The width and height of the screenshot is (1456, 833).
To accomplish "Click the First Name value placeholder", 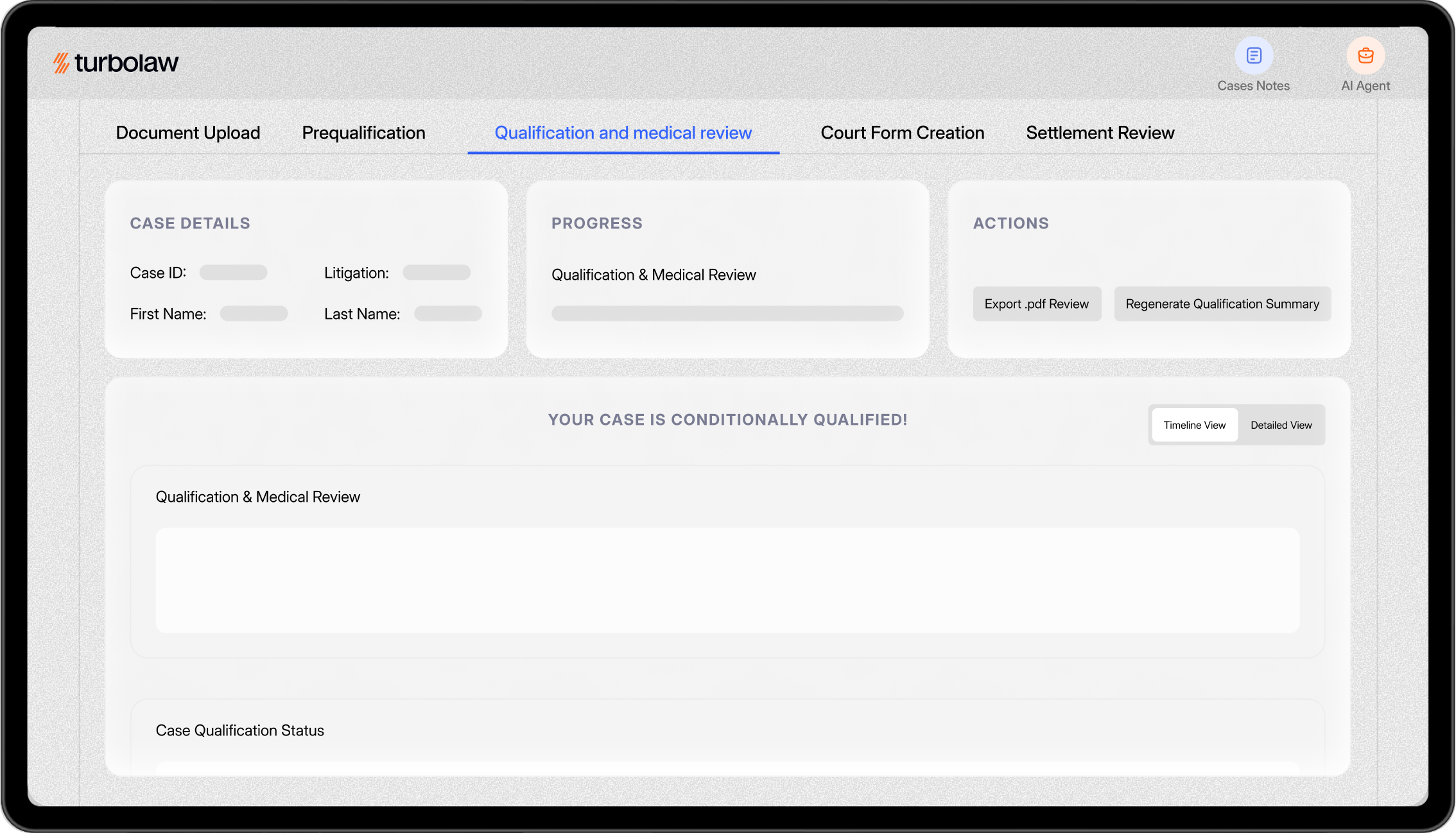I will point(254,314).
